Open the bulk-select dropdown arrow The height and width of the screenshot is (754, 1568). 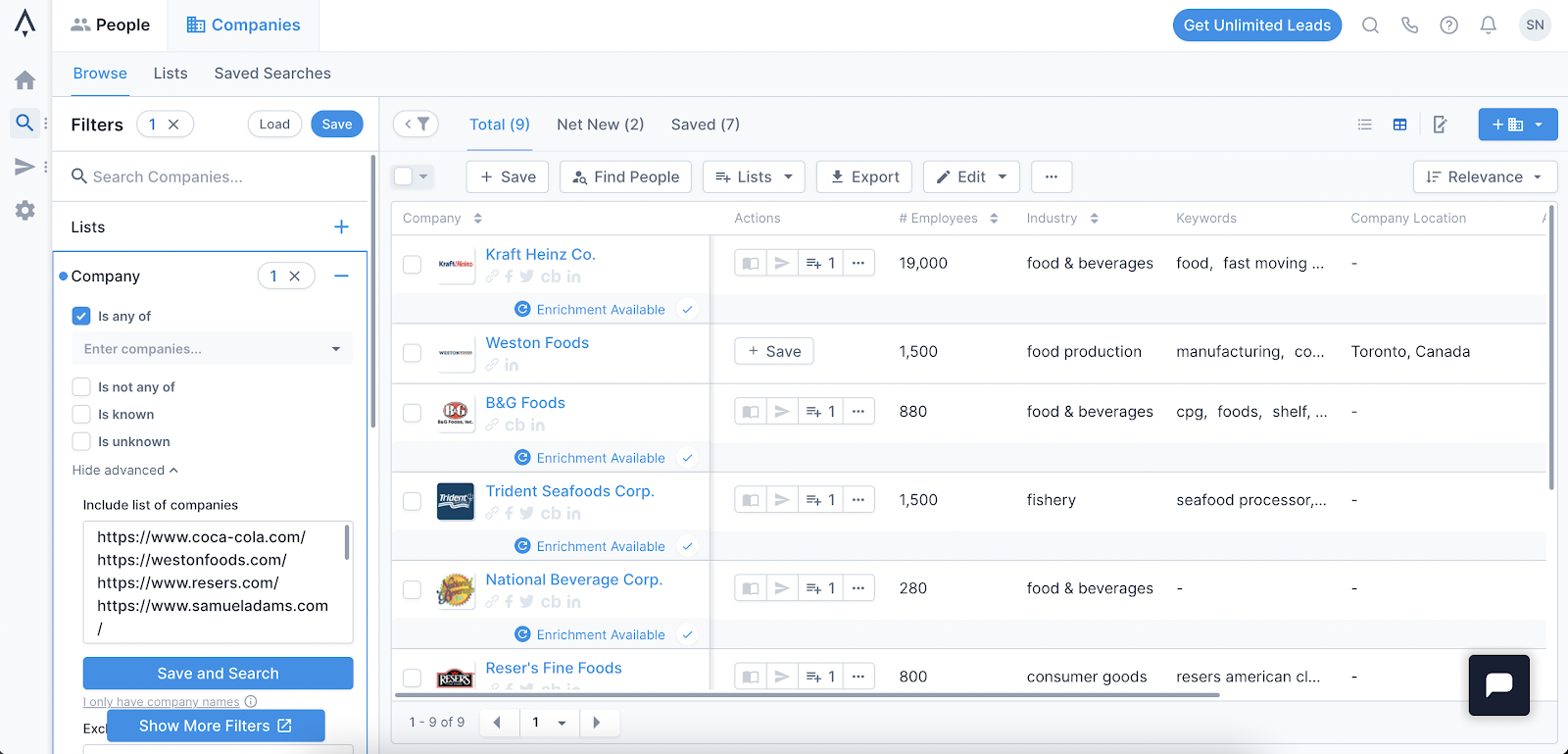[424, 176]
